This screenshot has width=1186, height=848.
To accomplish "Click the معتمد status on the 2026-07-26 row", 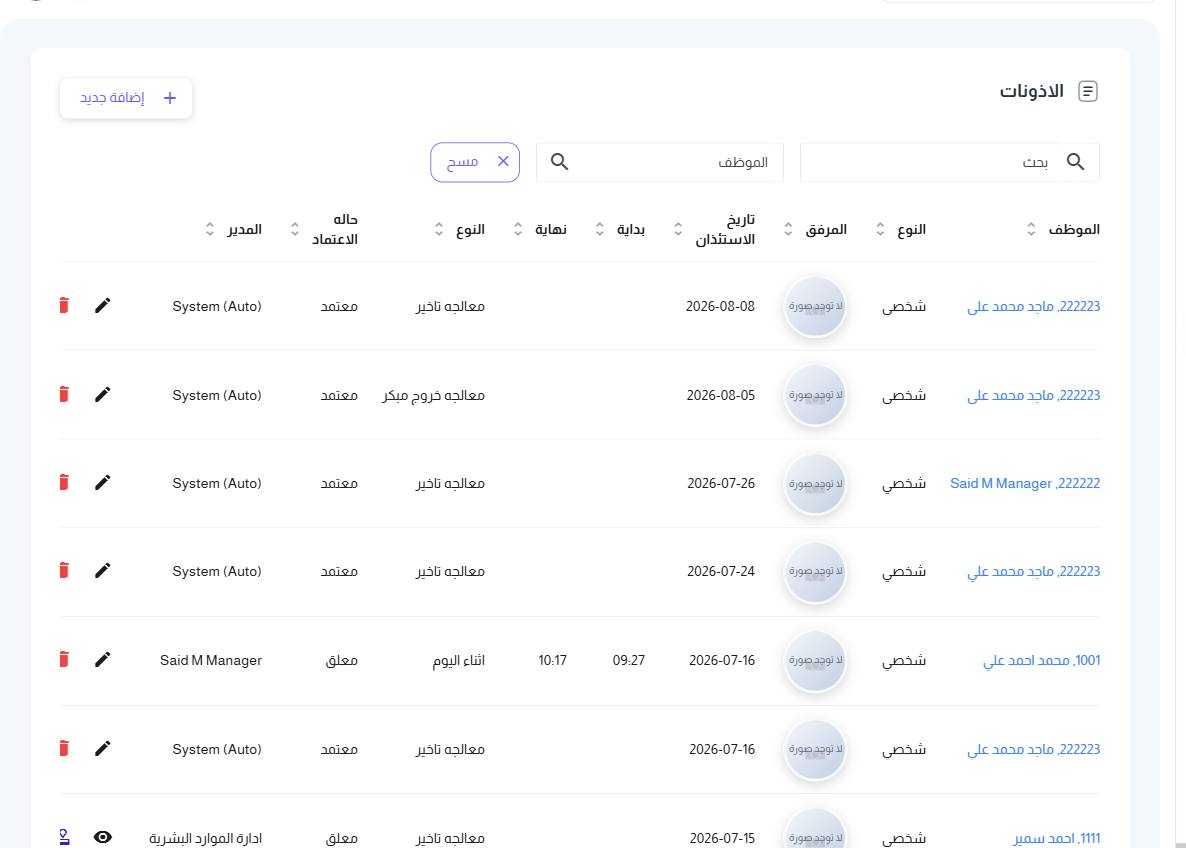I will tap(339, 483).
